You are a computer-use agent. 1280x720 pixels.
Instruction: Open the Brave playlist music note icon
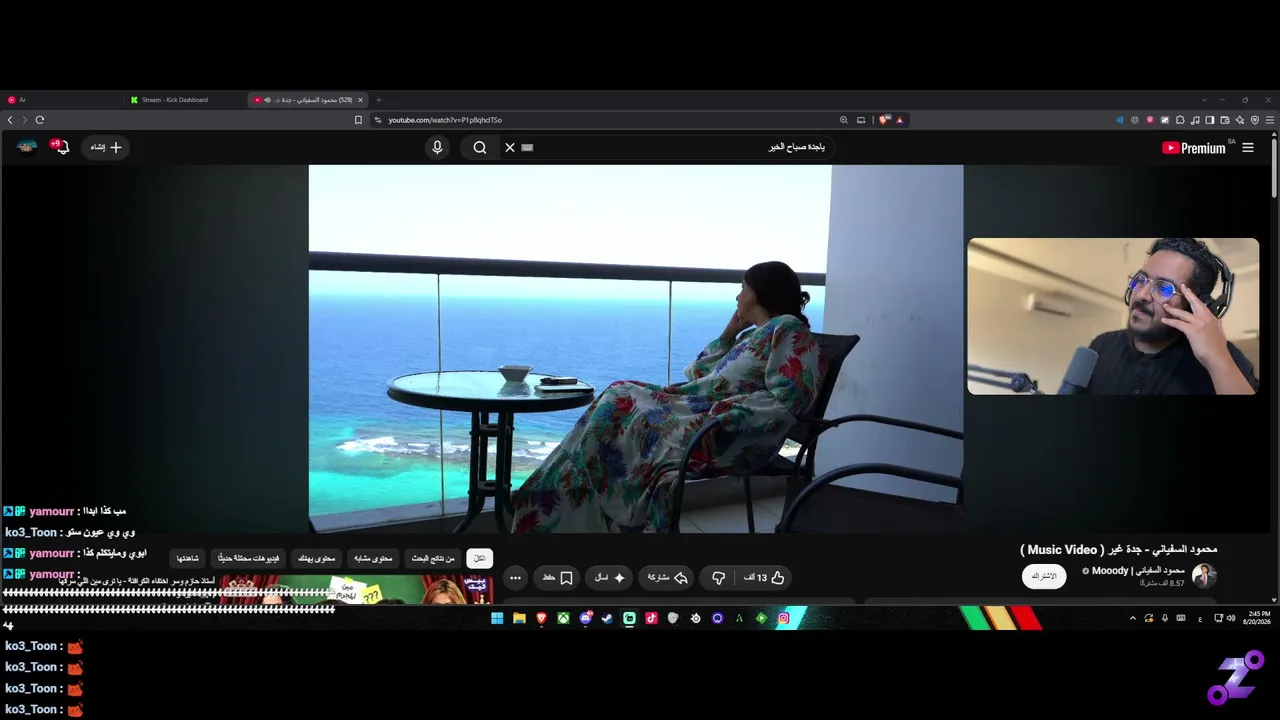tap(1195, 120)
